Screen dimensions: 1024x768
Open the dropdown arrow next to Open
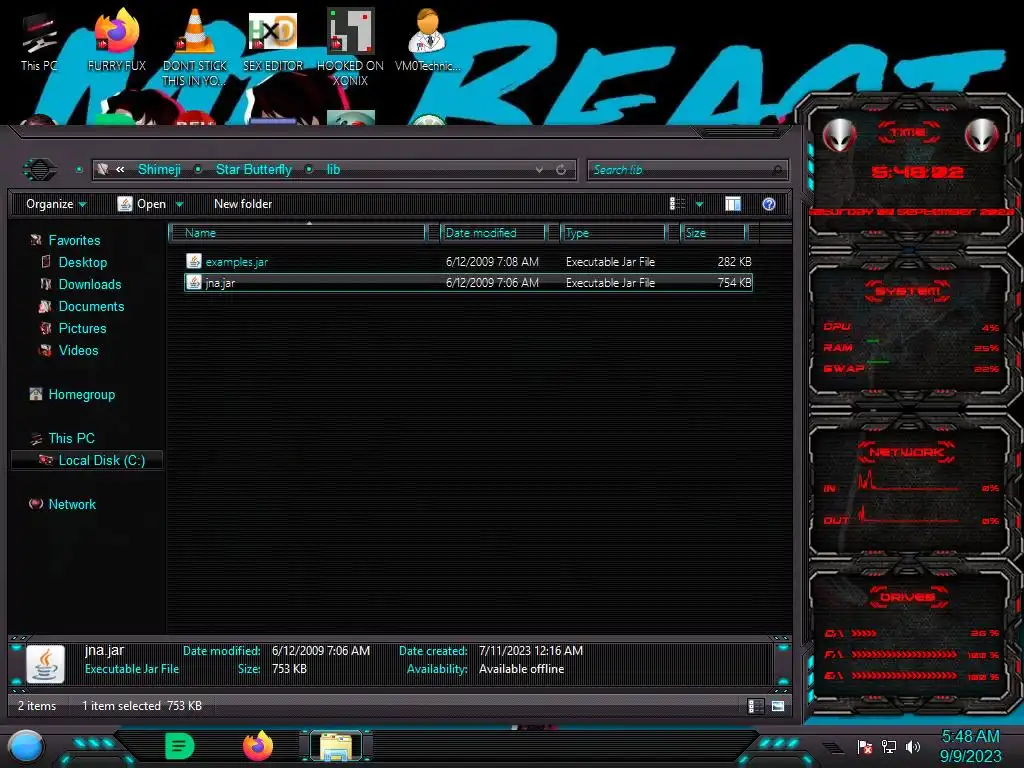180,205
